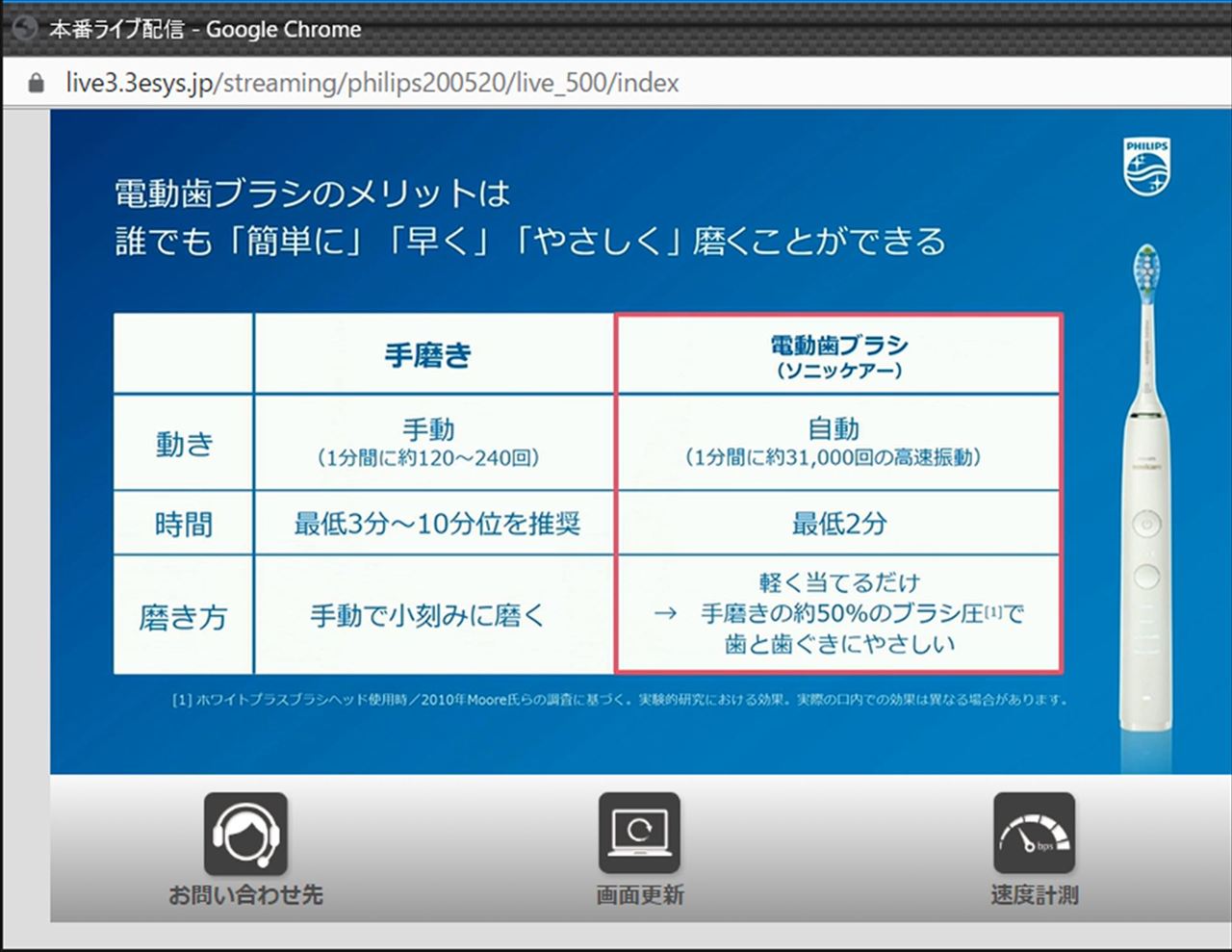Click the headset contact support icon

pos(245,834)
